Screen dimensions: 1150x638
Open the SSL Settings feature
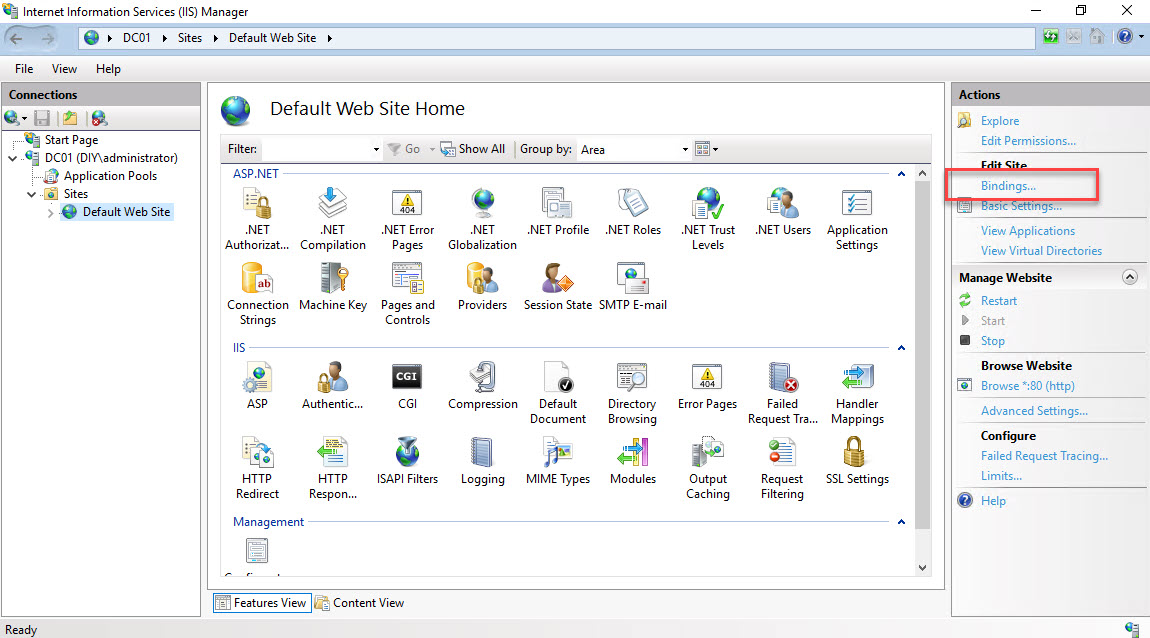coord(857,461)
